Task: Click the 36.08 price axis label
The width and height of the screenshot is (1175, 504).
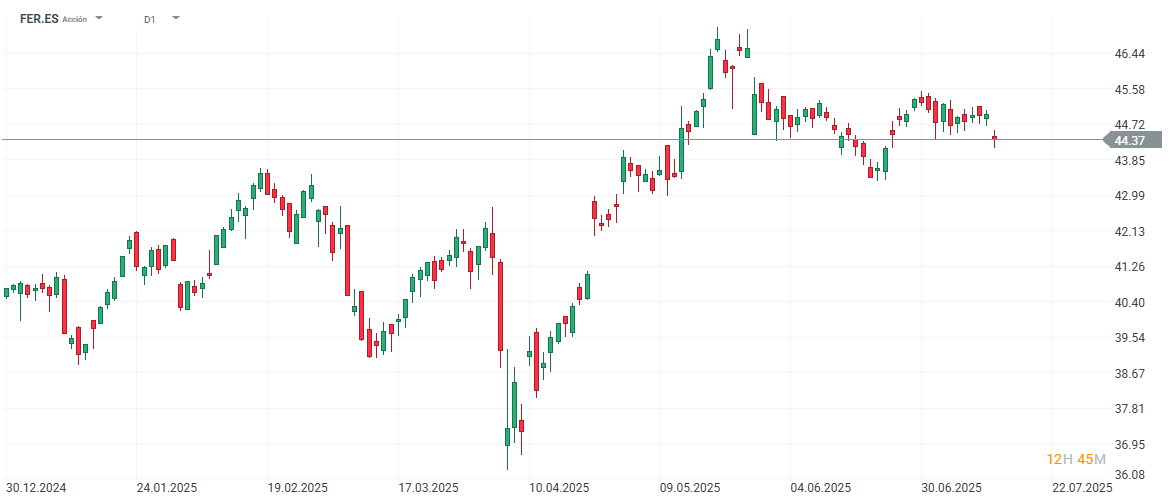Action: pos(1129,475)
